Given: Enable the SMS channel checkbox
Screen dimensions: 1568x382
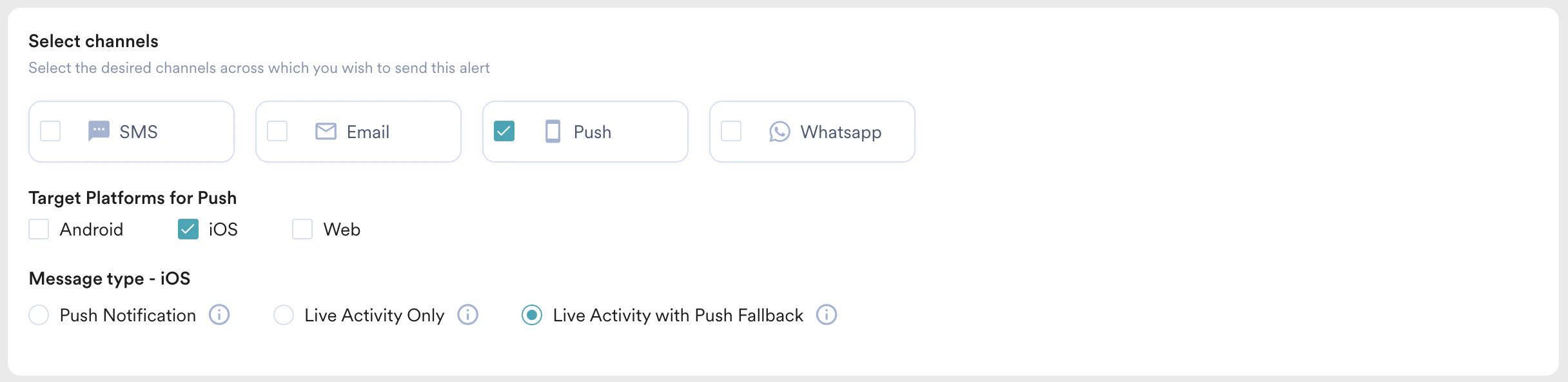Looking at the screenshot, I should click(50, 132).
